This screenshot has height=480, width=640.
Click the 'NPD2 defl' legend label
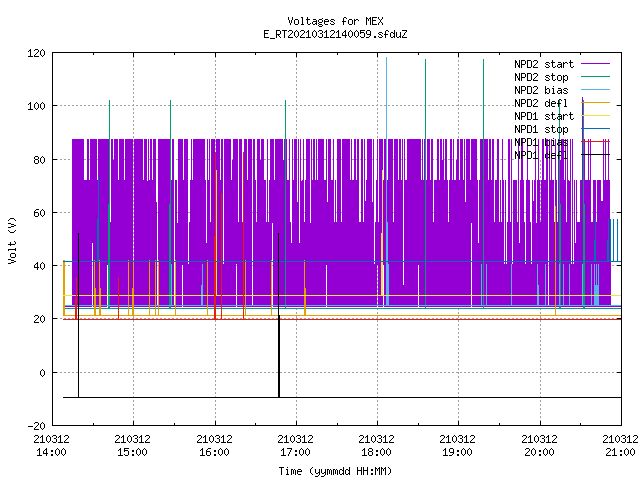pyautogui.click(x=541, y=103)
